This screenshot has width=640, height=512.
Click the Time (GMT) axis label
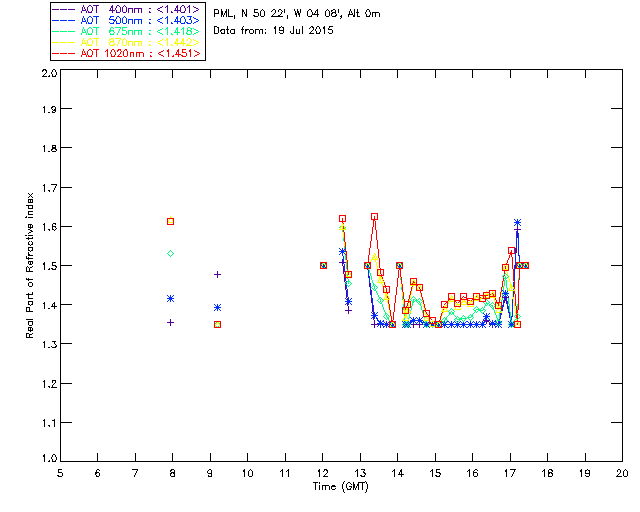(340, 487)
